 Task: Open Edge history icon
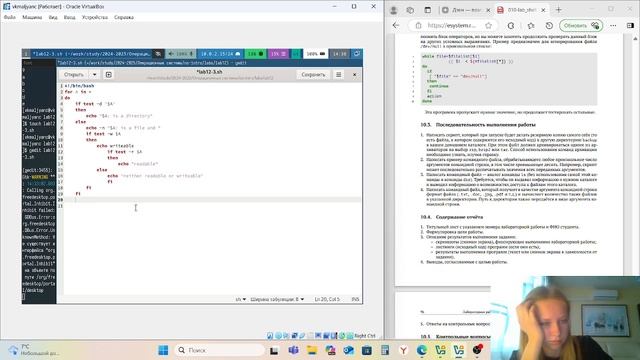pos(549,25)
